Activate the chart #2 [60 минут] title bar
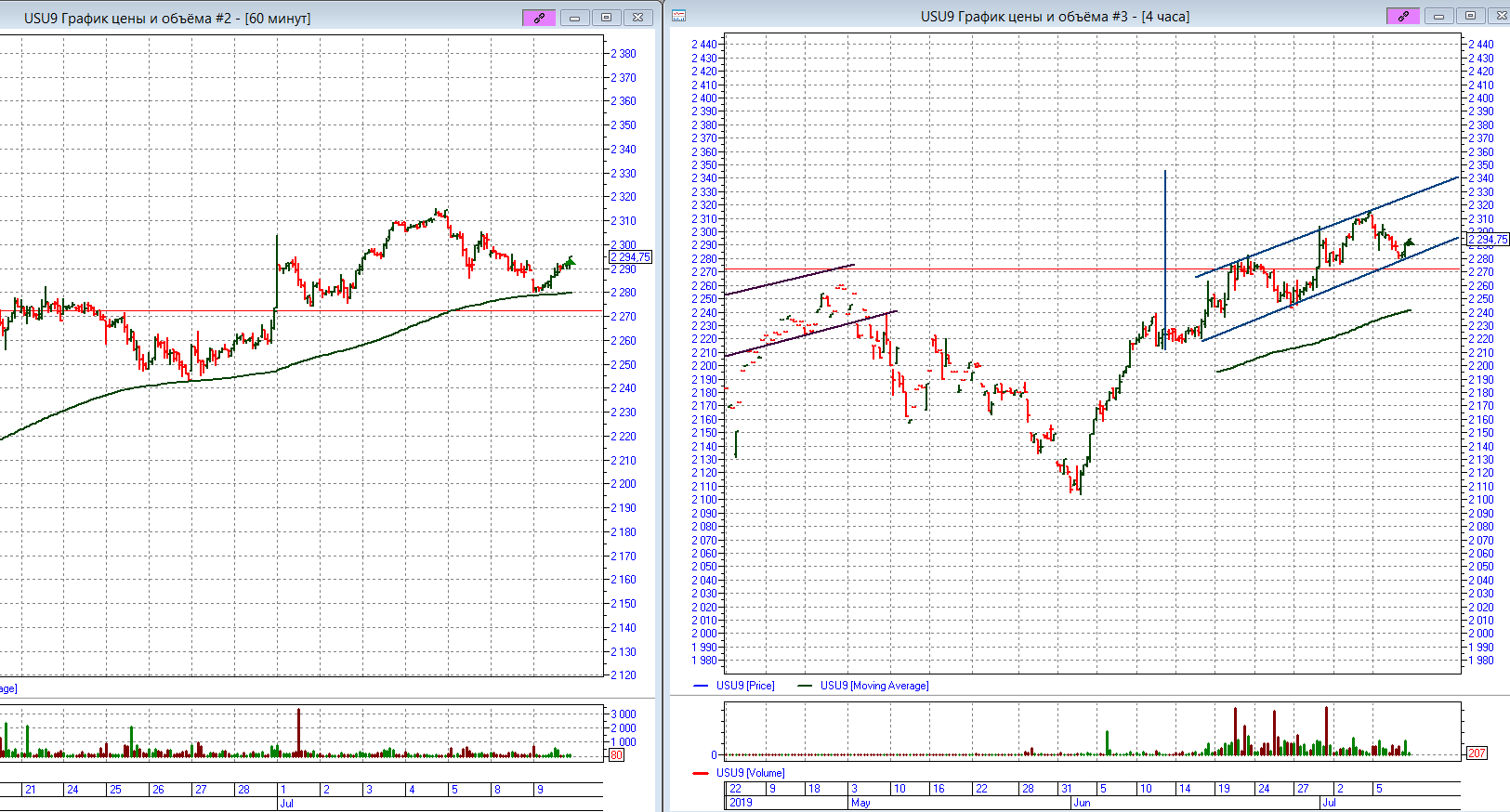This screenshot has height=812, width=1510. point(167,18)
